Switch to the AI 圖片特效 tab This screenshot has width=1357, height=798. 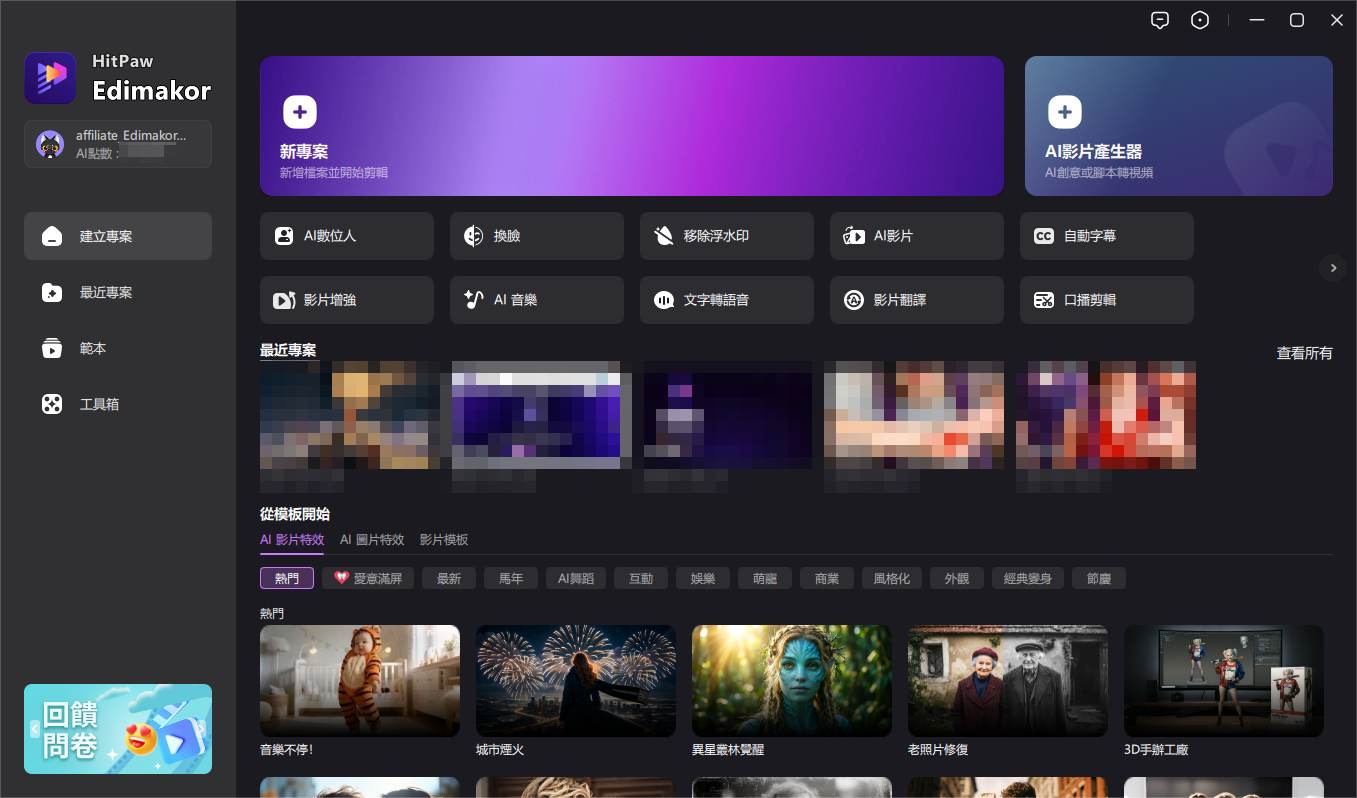(x=372, y=539)
